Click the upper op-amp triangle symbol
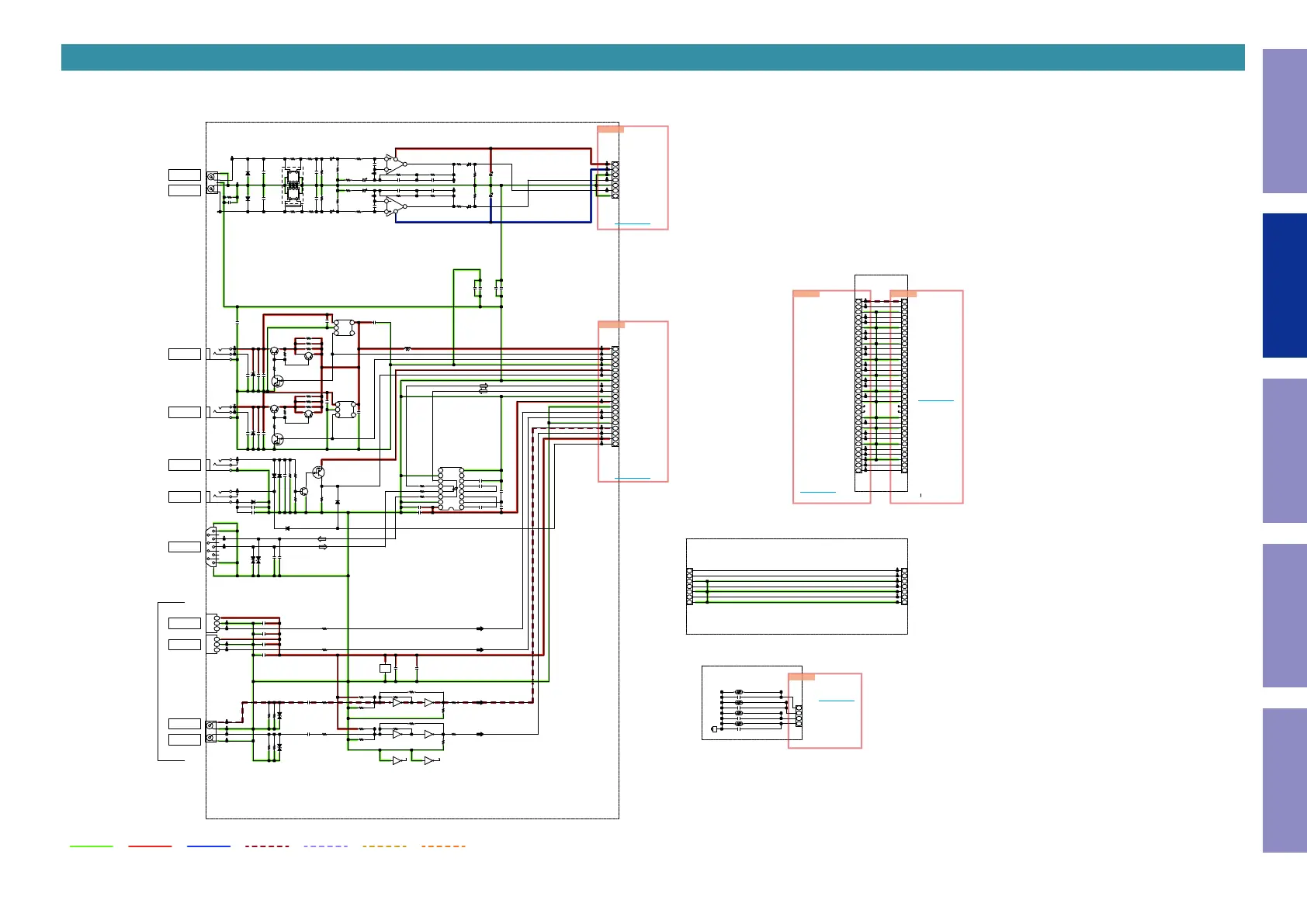 coord(395,164)
